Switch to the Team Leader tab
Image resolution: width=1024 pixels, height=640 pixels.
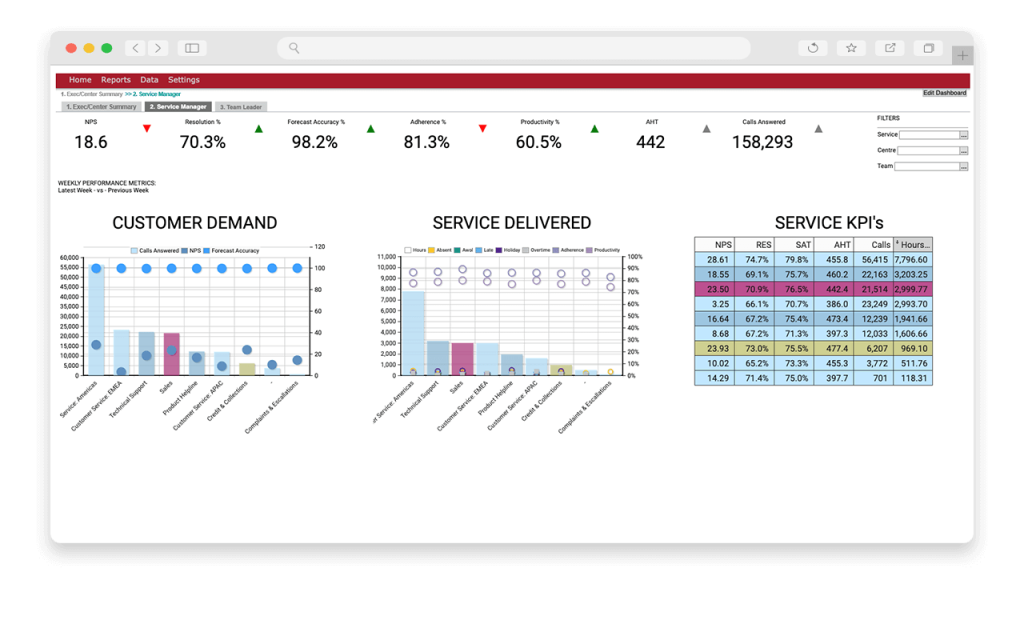241,106
